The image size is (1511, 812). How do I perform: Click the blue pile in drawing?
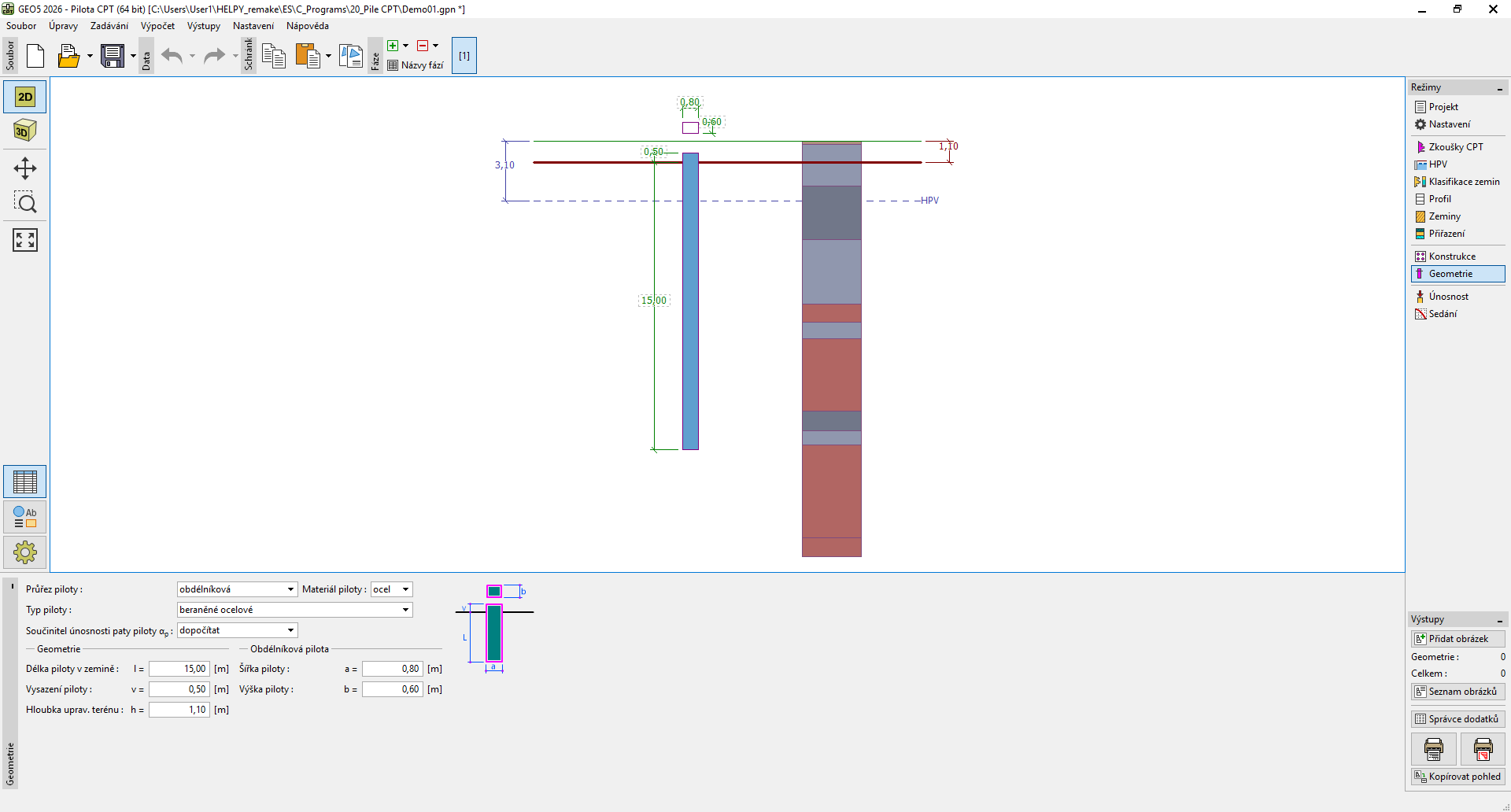690,301
